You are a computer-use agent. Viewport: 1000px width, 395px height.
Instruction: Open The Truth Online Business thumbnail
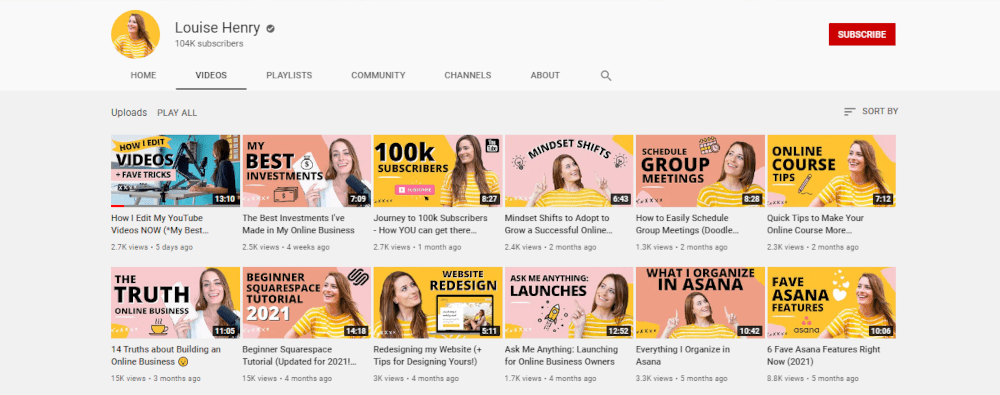coord(175,302)
